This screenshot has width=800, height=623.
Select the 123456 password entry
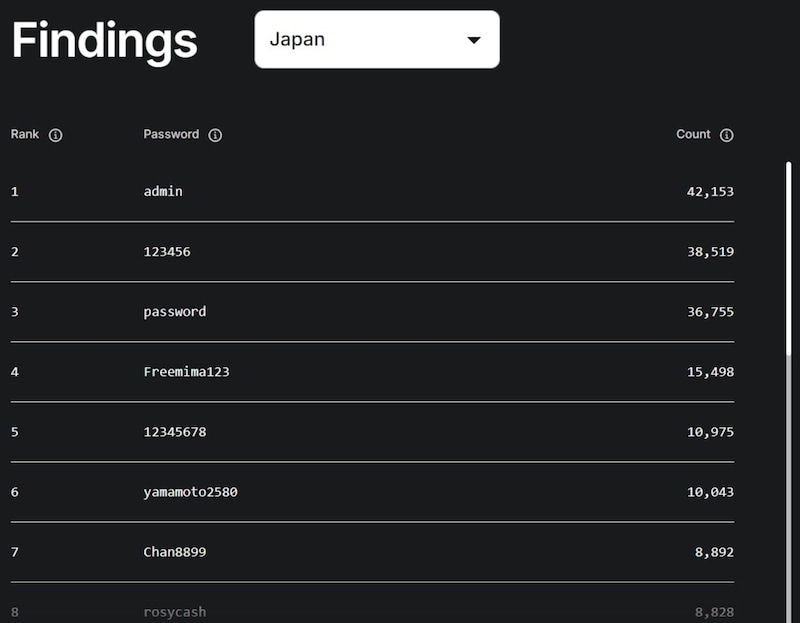(166, 251)
